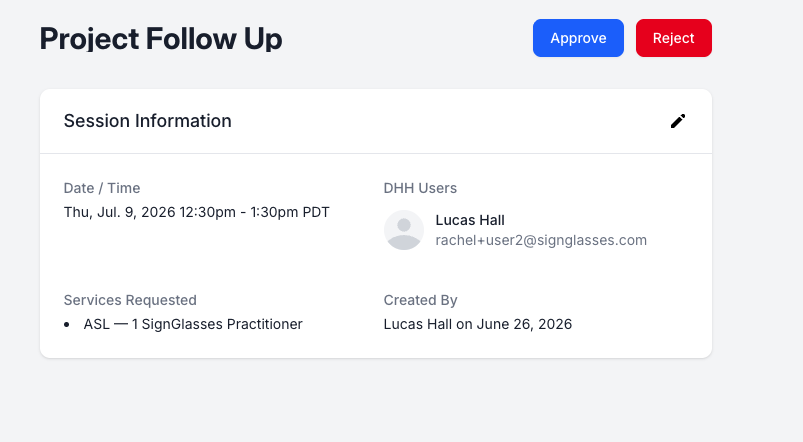Click the rachel+user2@signglasses.com email address

(x=541, y=240)
